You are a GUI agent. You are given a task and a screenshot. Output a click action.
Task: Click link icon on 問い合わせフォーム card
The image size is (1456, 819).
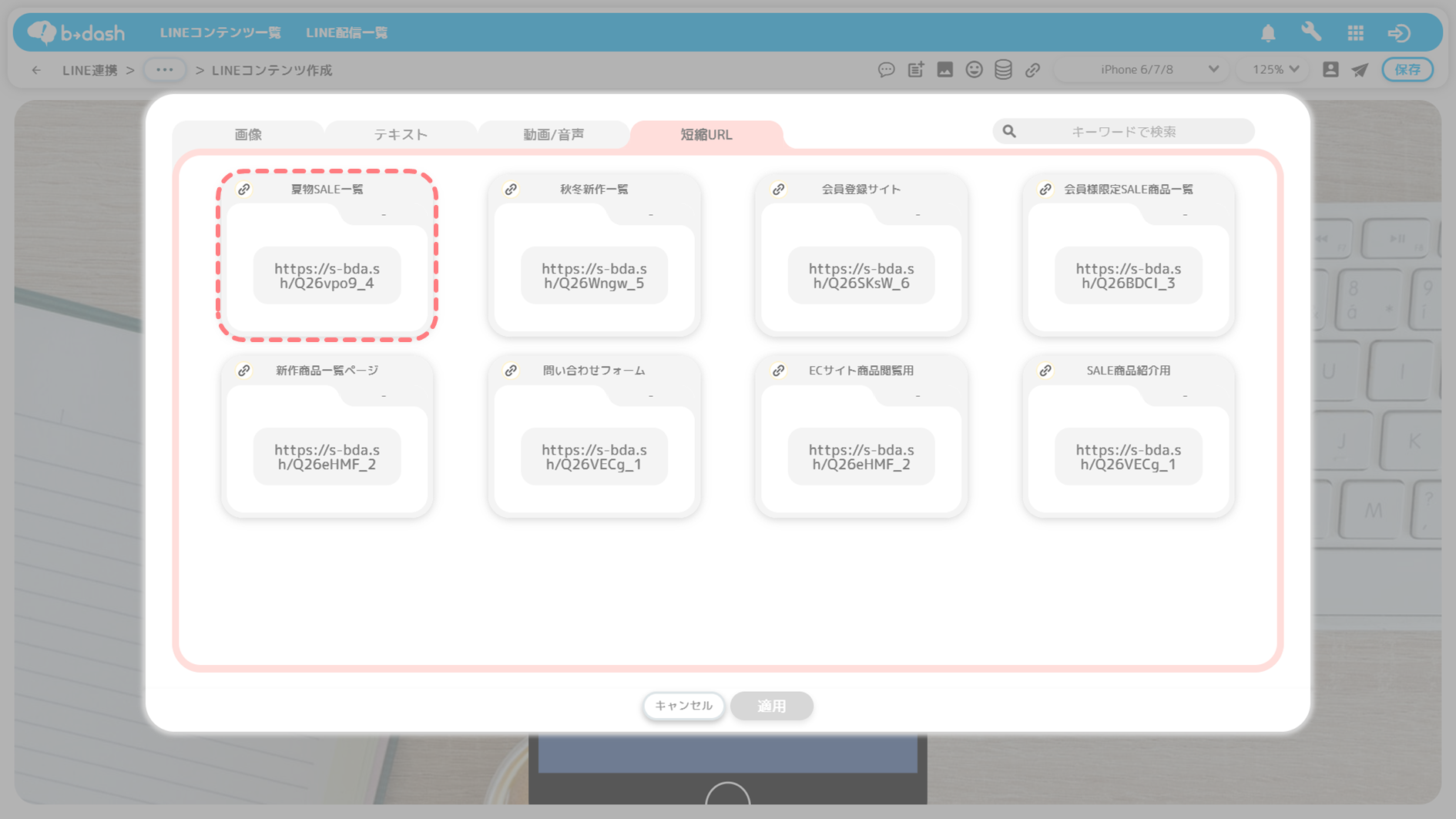tap(511, 371)
